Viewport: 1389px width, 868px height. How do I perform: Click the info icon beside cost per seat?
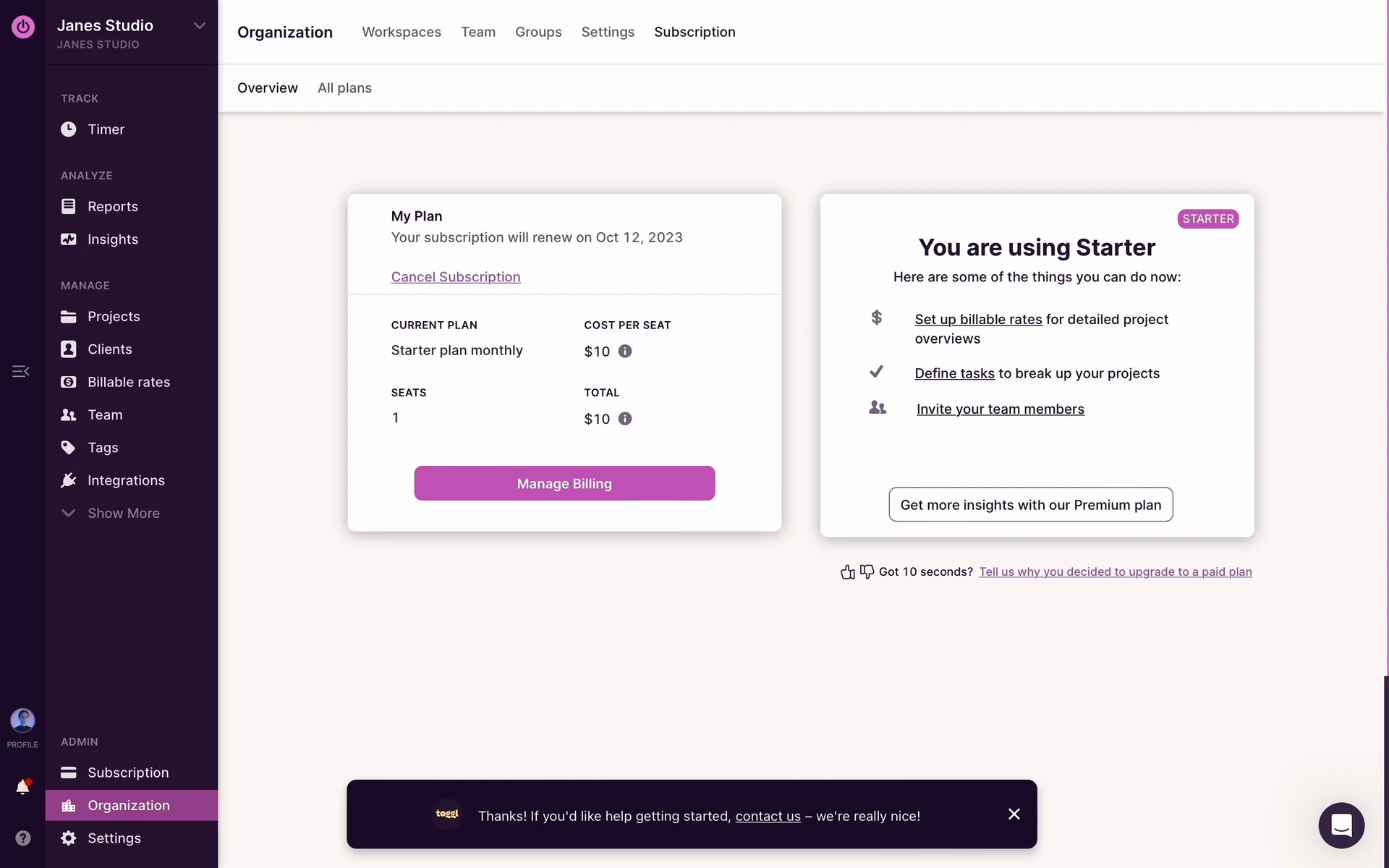625,352
